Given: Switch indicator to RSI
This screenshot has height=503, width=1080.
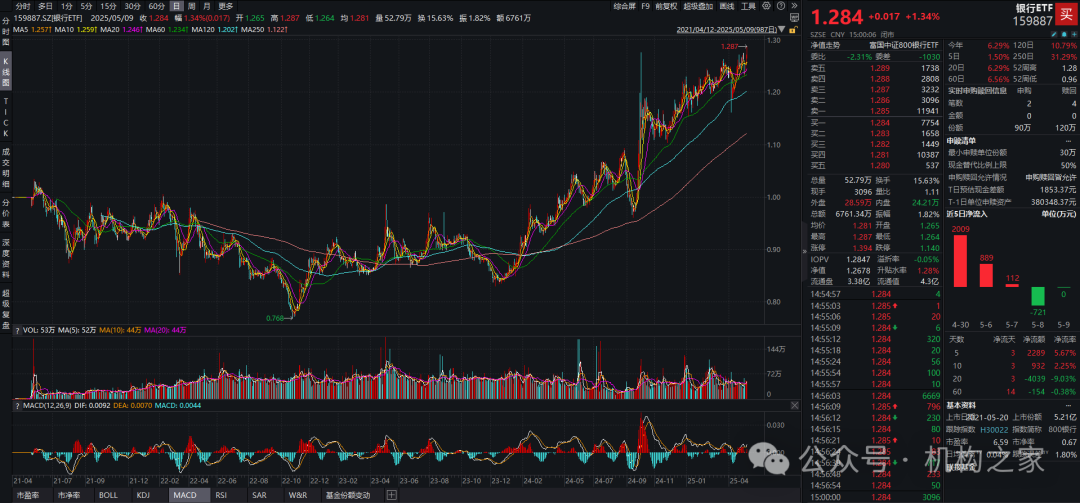Looking at the screenshot, I should tap(221, 495).
